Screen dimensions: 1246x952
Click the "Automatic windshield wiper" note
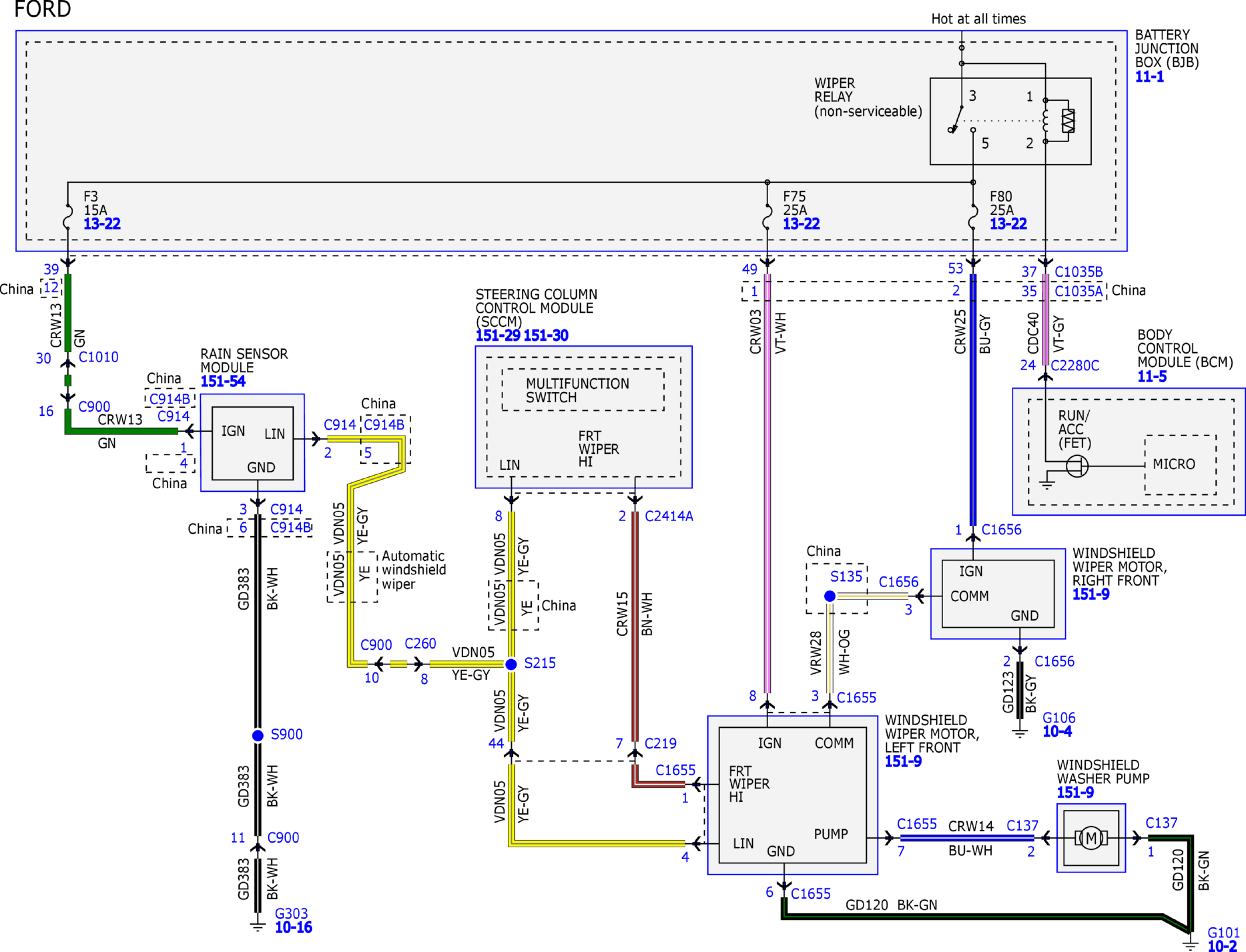414,570
